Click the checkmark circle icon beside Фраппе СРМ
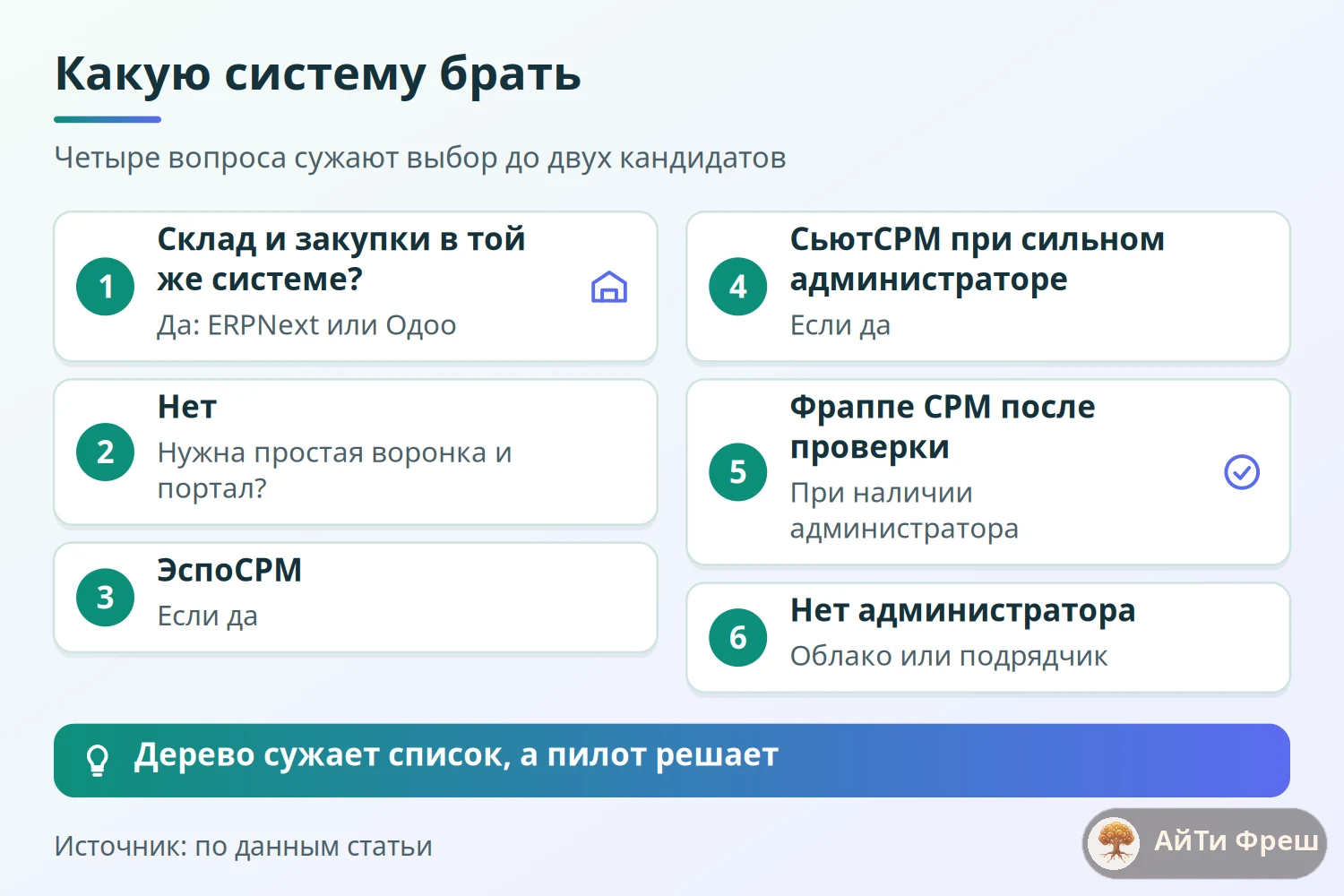The height and width of the screenshot is (896, 1344). point(1242,472)
